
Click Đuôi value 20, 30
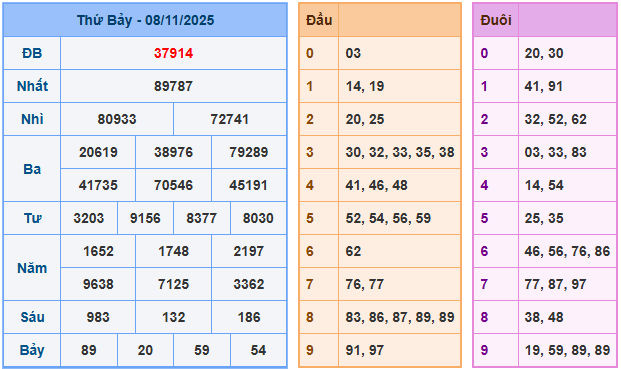[x=544, y=53]
